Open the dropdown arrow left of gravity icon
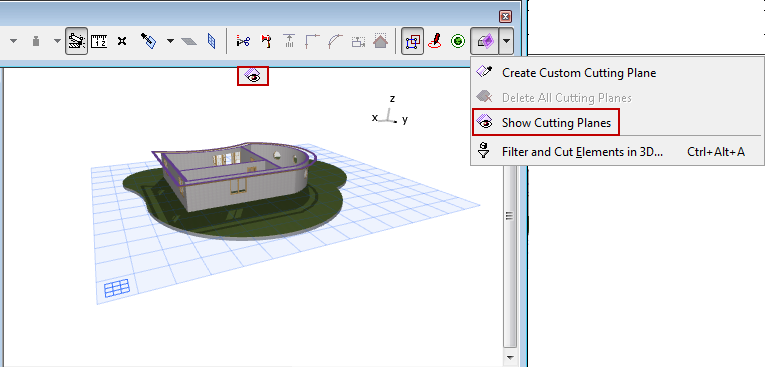Image resolution: width=765 pixels, height=367 pixels. click(13, 41)
